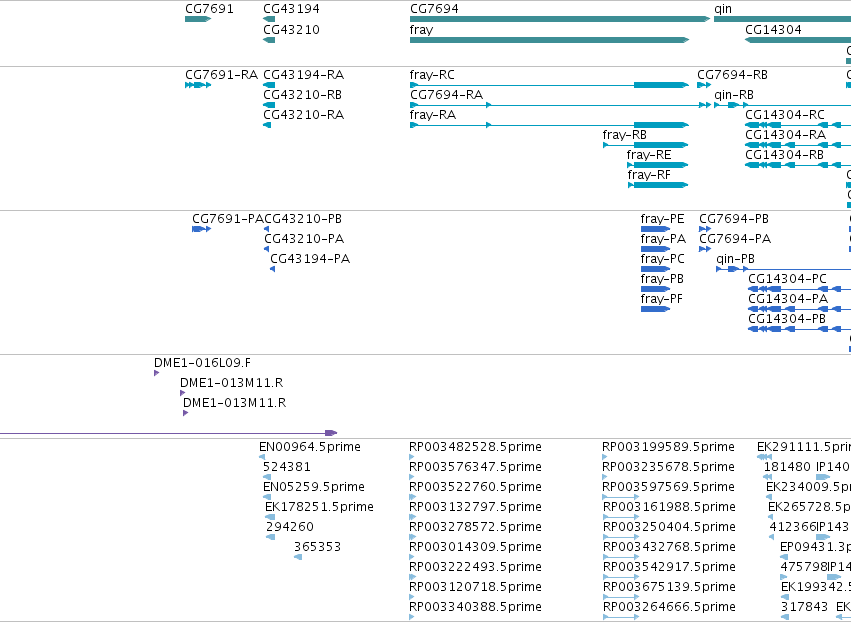The width and height of the screenshot is (851, 622).
Task: Open transcript CG14304-RB
Action: 785,155
